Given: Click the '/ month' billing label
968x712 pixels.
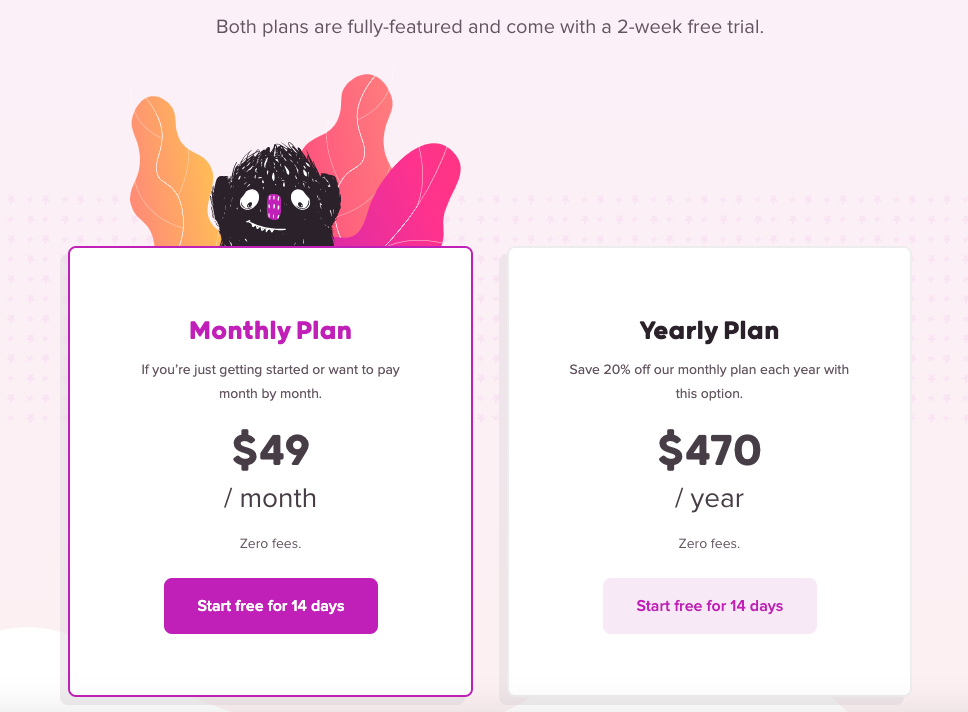Looking at the screenshot, I should click(x=270, y=498).
